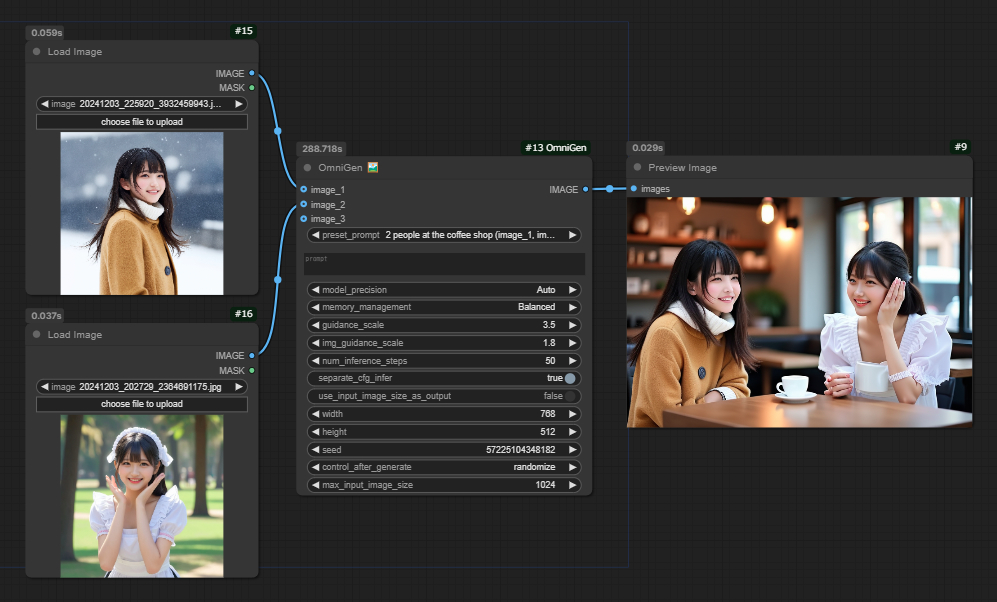Click the midpoint dot on the image_2 link

(277, 280)
